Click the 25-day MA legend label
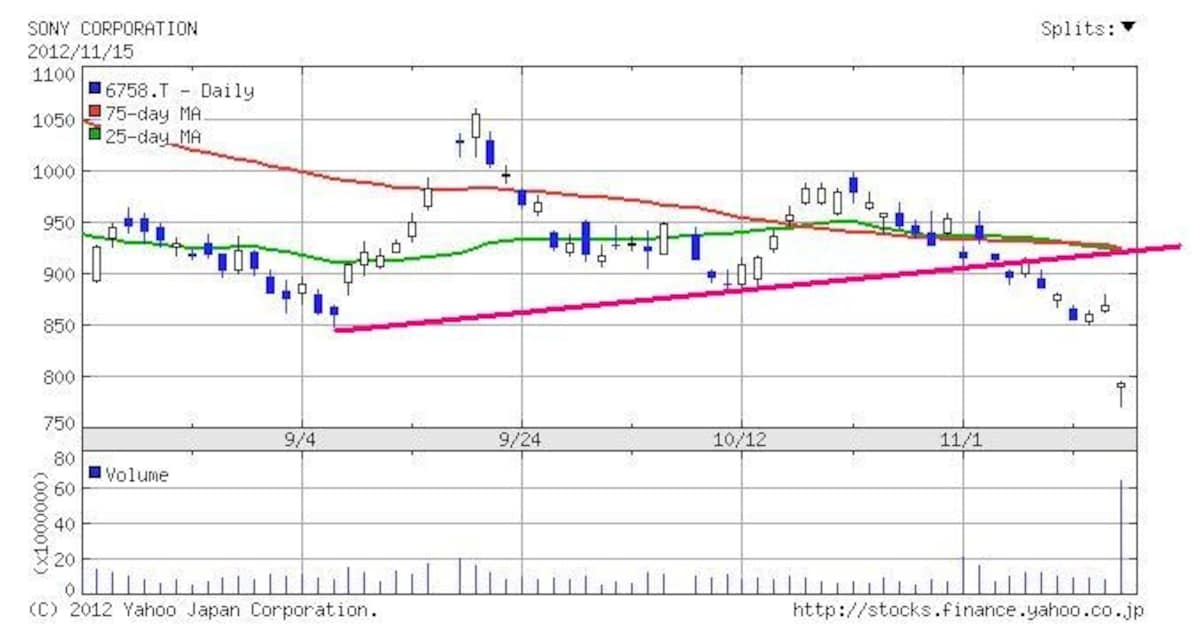 [x=153, y=135]
